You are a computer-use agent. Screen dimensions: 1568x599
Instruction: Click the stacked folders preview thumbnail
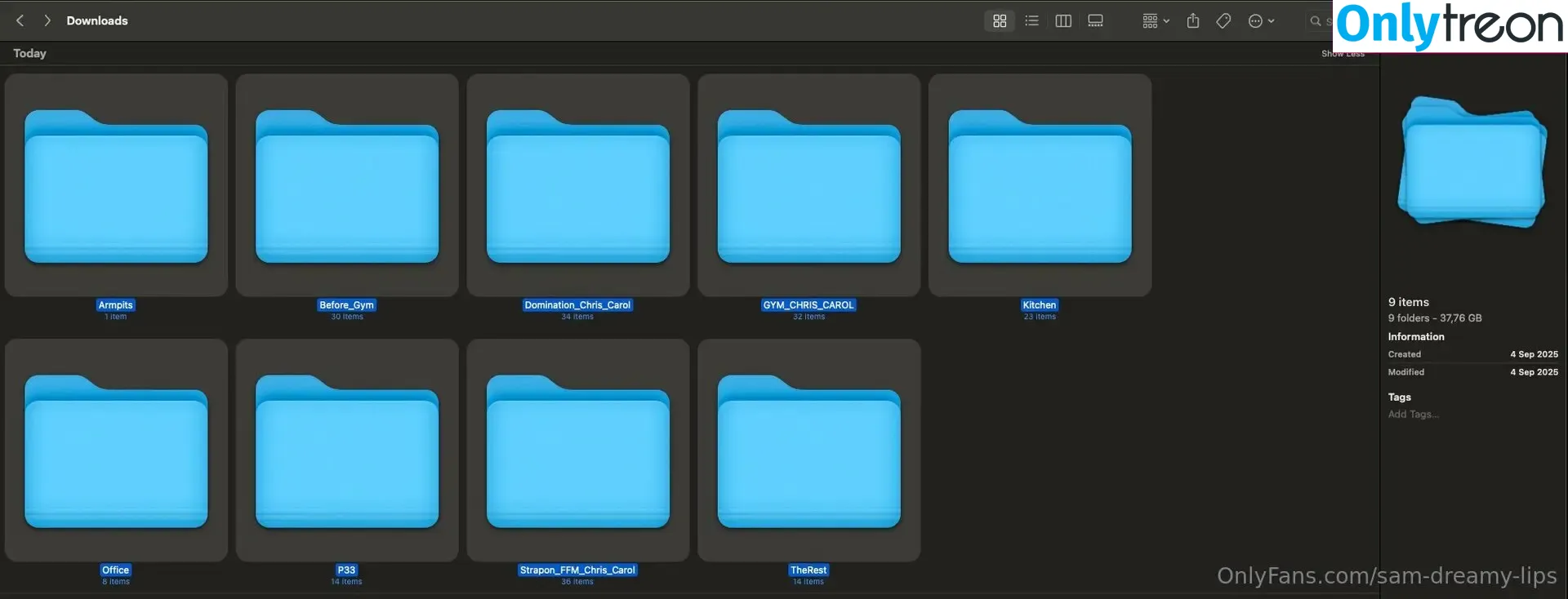point(1472,163)
